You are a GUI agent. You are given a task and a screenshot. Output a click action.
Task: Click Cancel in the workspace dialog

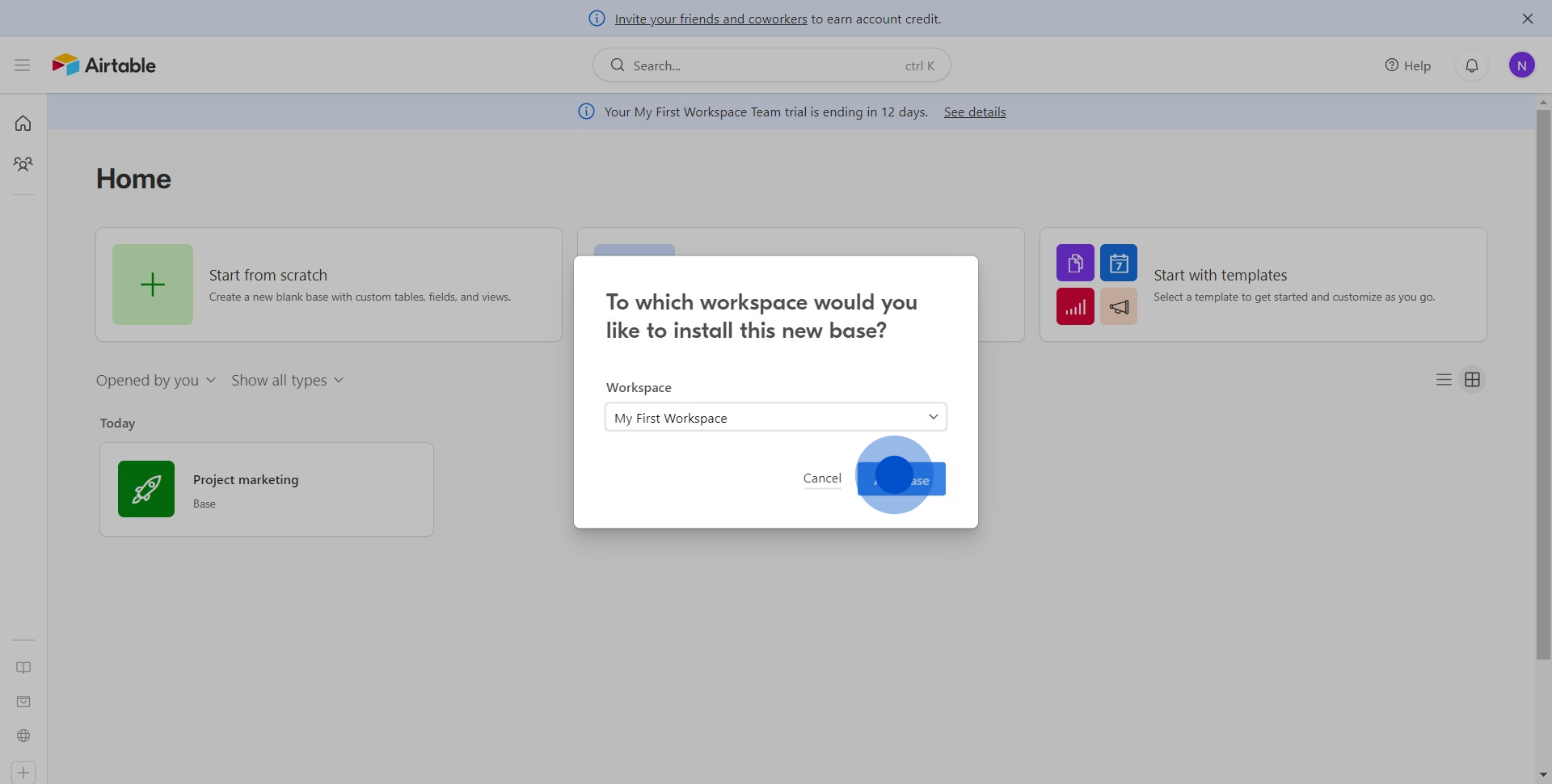(x=822, y=478)
